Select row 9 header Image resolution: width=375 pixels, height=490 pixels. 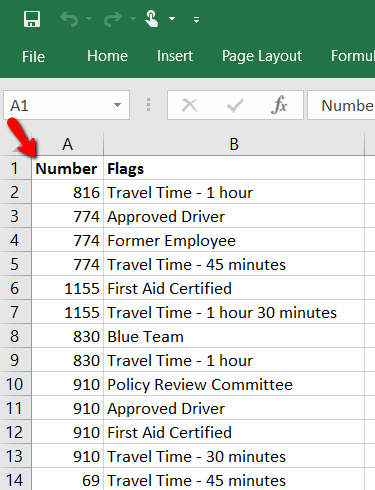[16, 360]
